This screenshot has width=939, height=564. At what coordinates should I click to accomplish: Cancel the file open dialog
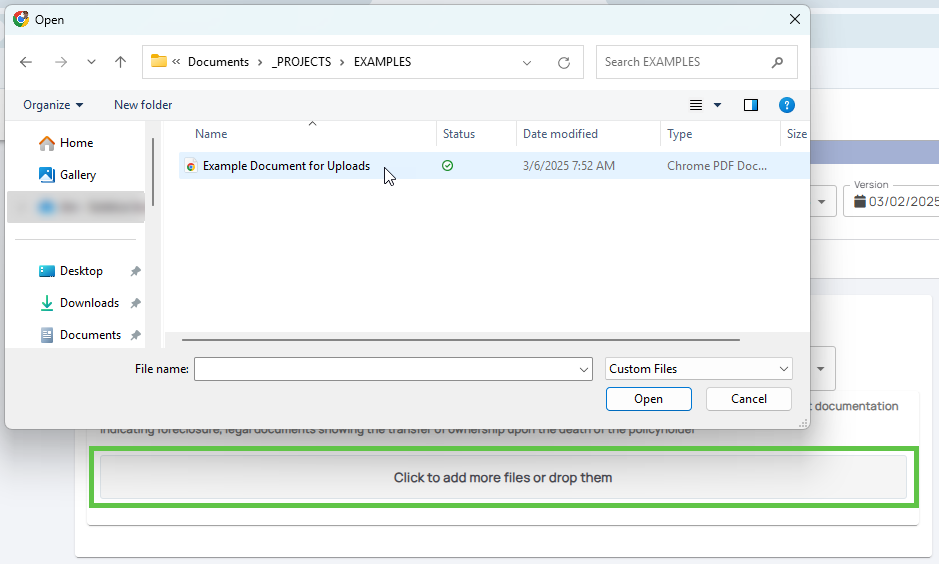pos(748,398)
